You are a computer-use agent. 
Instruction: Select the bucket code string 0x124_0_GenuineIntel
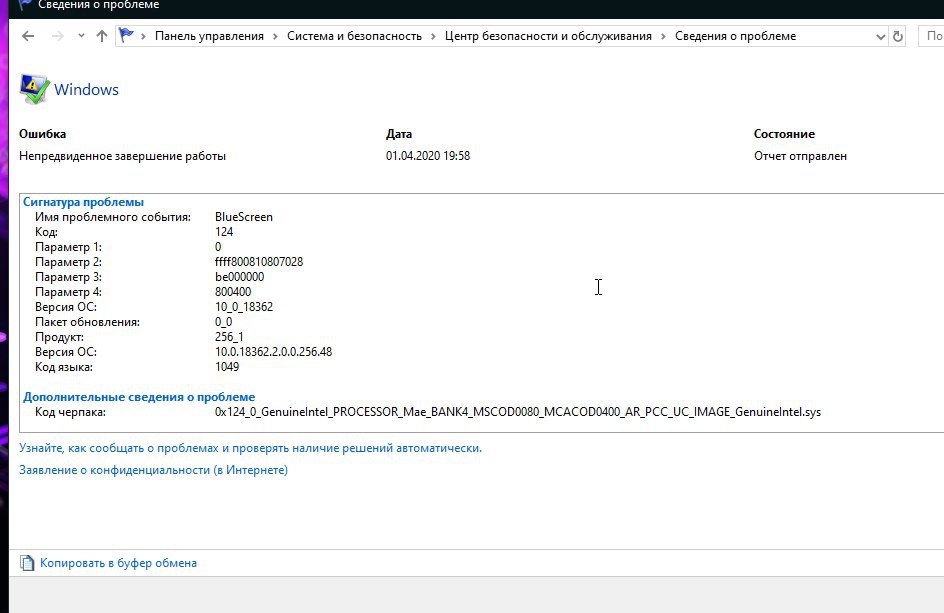[518, 412]
